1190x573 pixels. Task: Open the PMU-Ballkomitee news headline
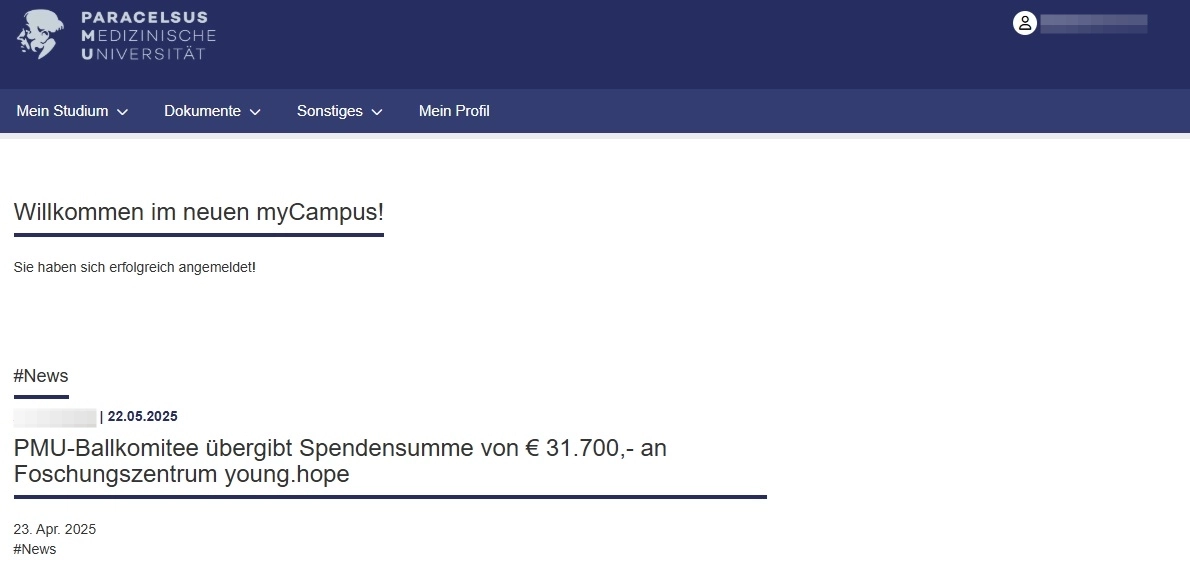340,461
